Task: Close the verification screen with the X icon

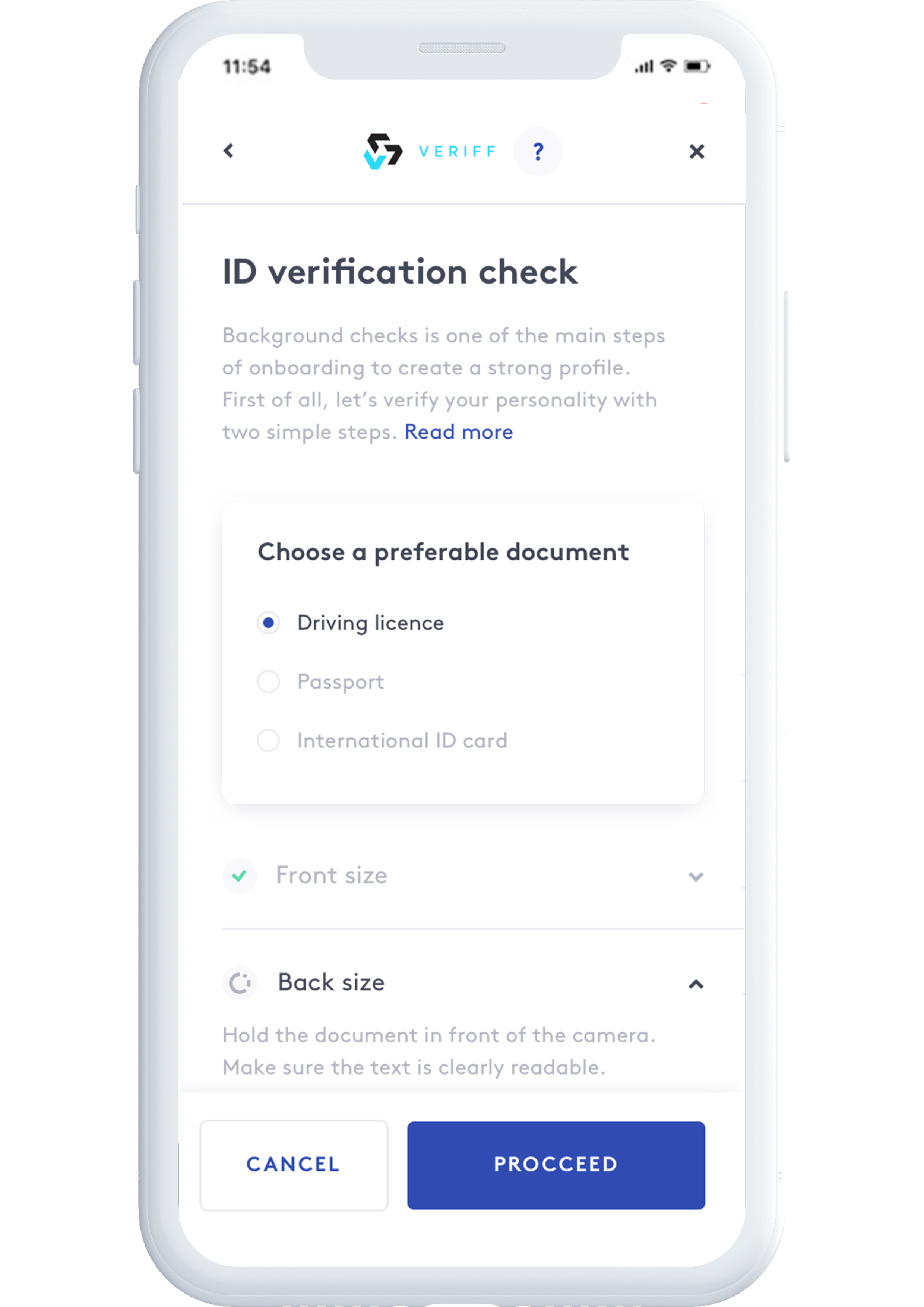Action: point(696,151)
